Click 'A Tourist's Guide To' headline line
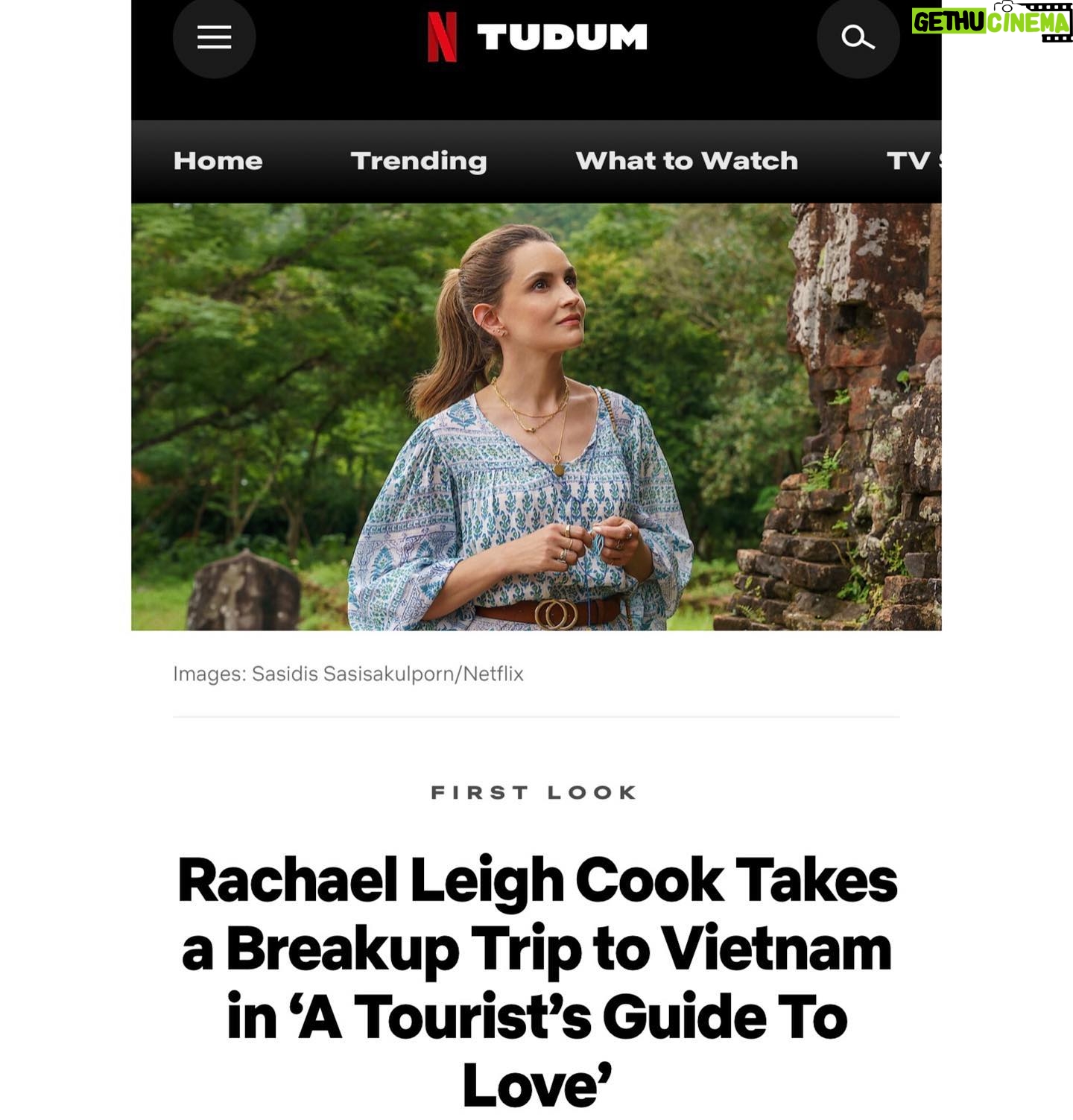Image resolution: width=1073 pixels, height=1120 pixels. pyautogui.click(x=536, y=1017)
